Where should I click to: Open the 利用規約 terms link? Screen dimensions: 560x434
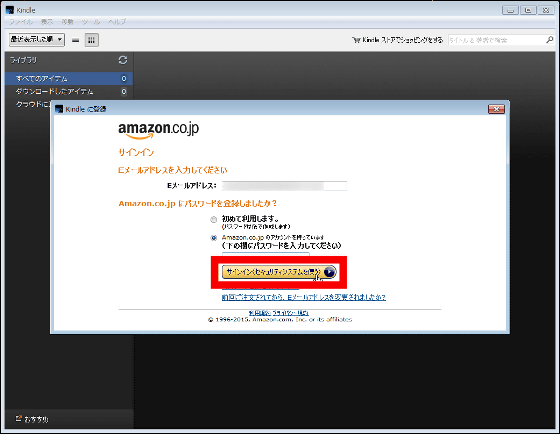click(x=260, y=313)
